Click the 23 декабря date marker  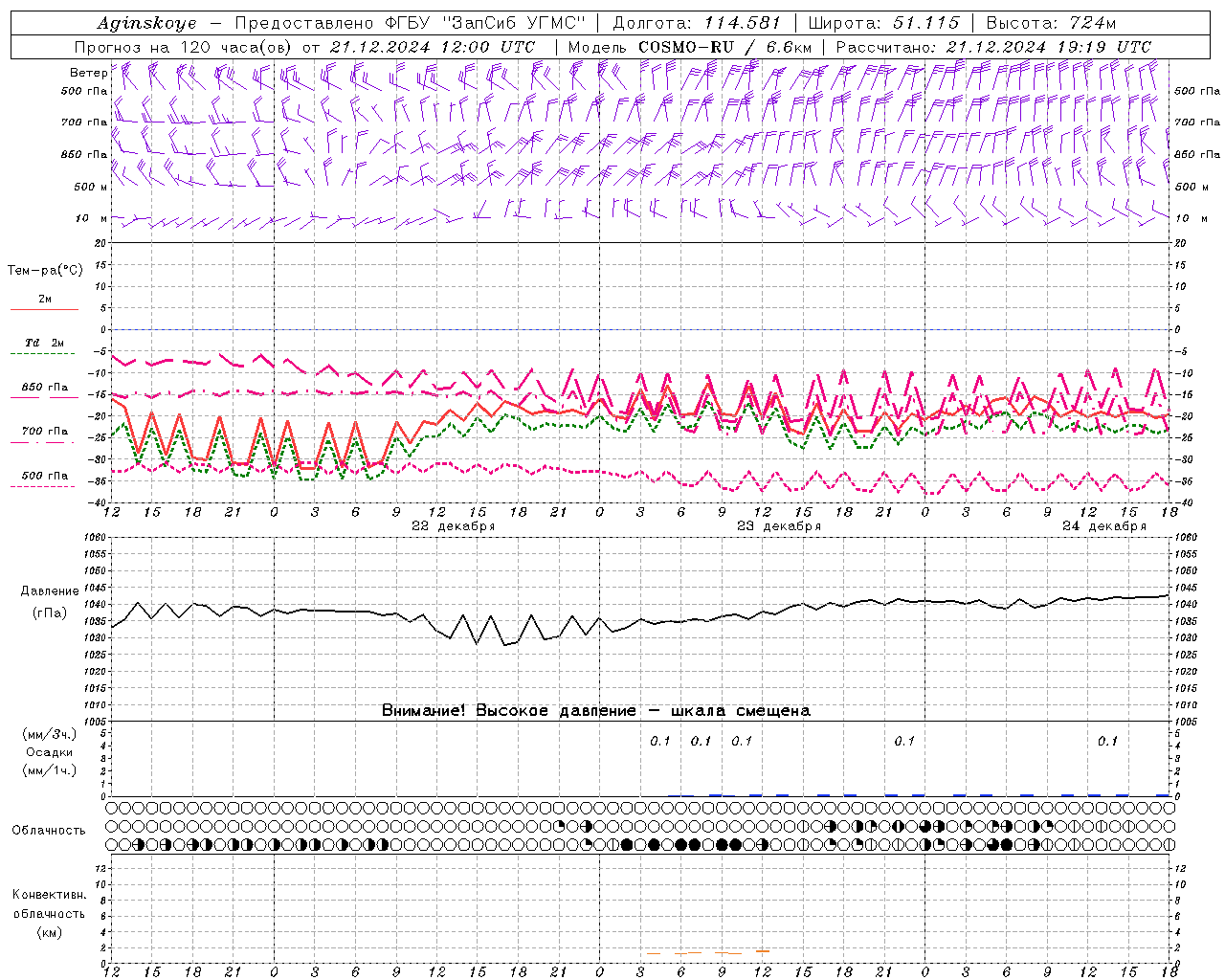tap(778, 526)
